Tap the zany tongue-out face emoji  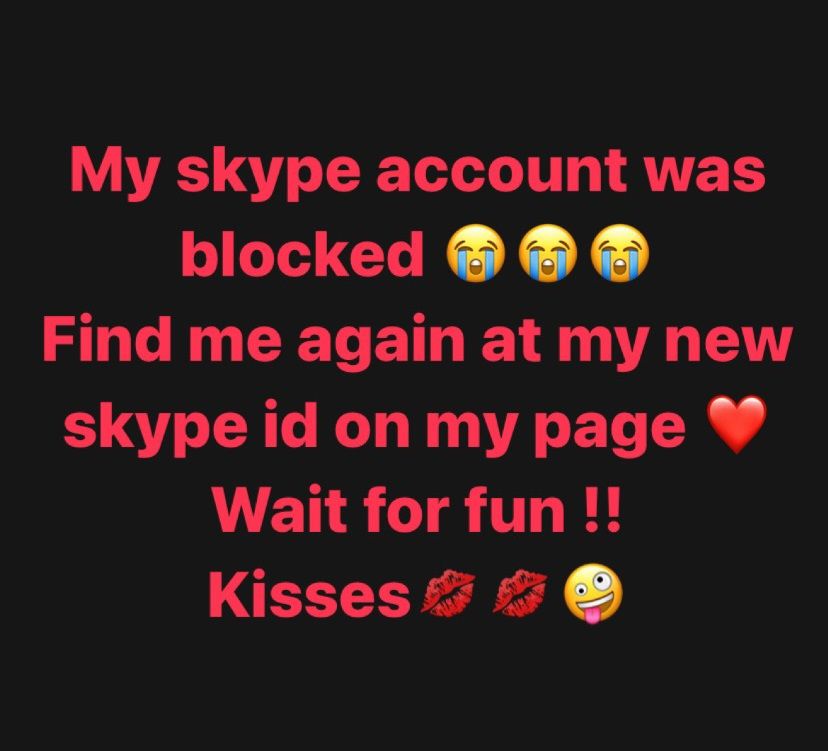593,594
